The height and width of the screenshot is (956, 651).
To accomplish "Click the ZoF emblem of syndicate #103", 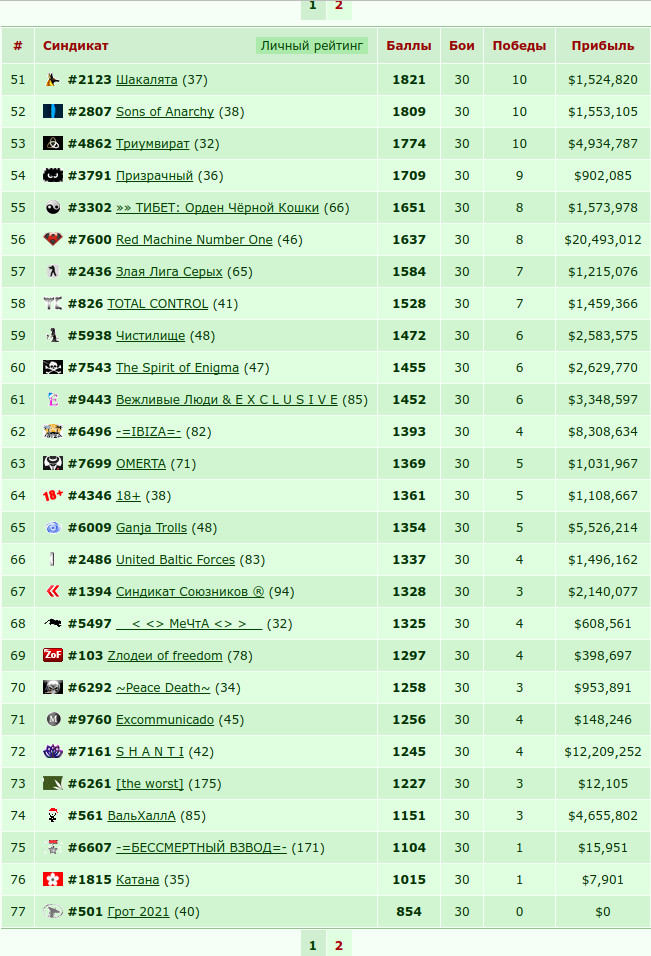I will pyautogui.click(x=53, y=655).
